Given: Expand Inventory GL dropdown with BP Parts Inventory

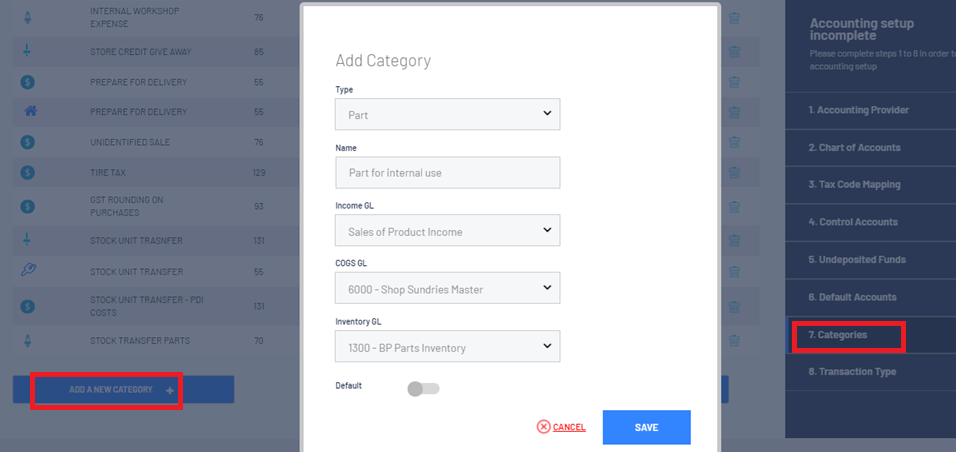Looking at the screenshot, I should pyautogui.click(x=447, y=347).
